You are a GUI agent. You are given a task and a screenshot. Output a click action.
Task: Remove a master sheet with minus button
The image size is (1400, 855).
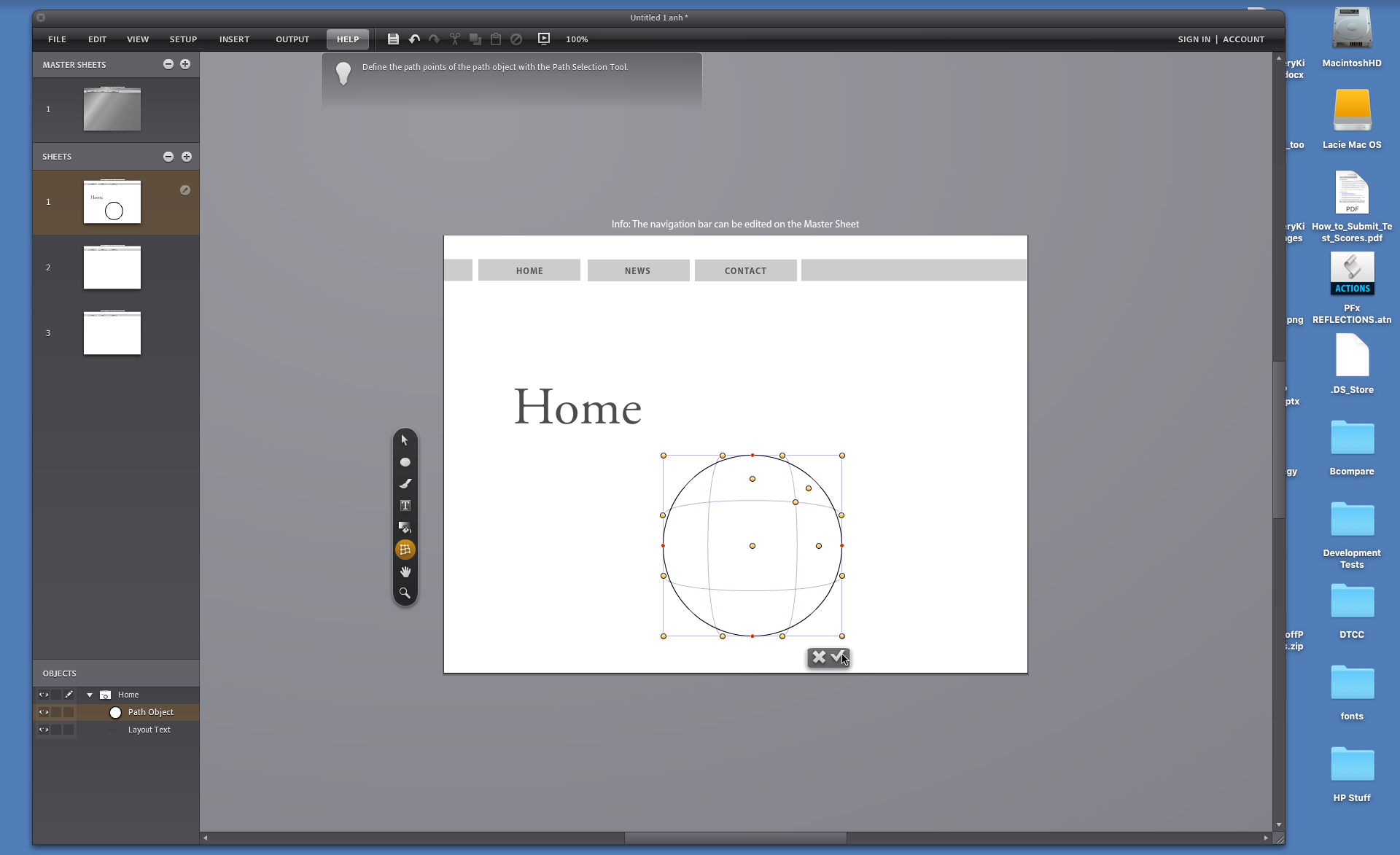168,64
